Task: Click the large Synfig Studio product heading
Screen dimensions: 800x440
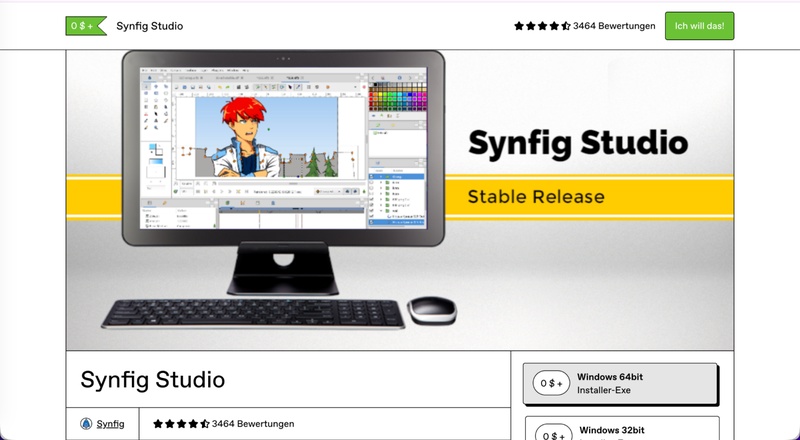Action: click(x=152, y=380)
